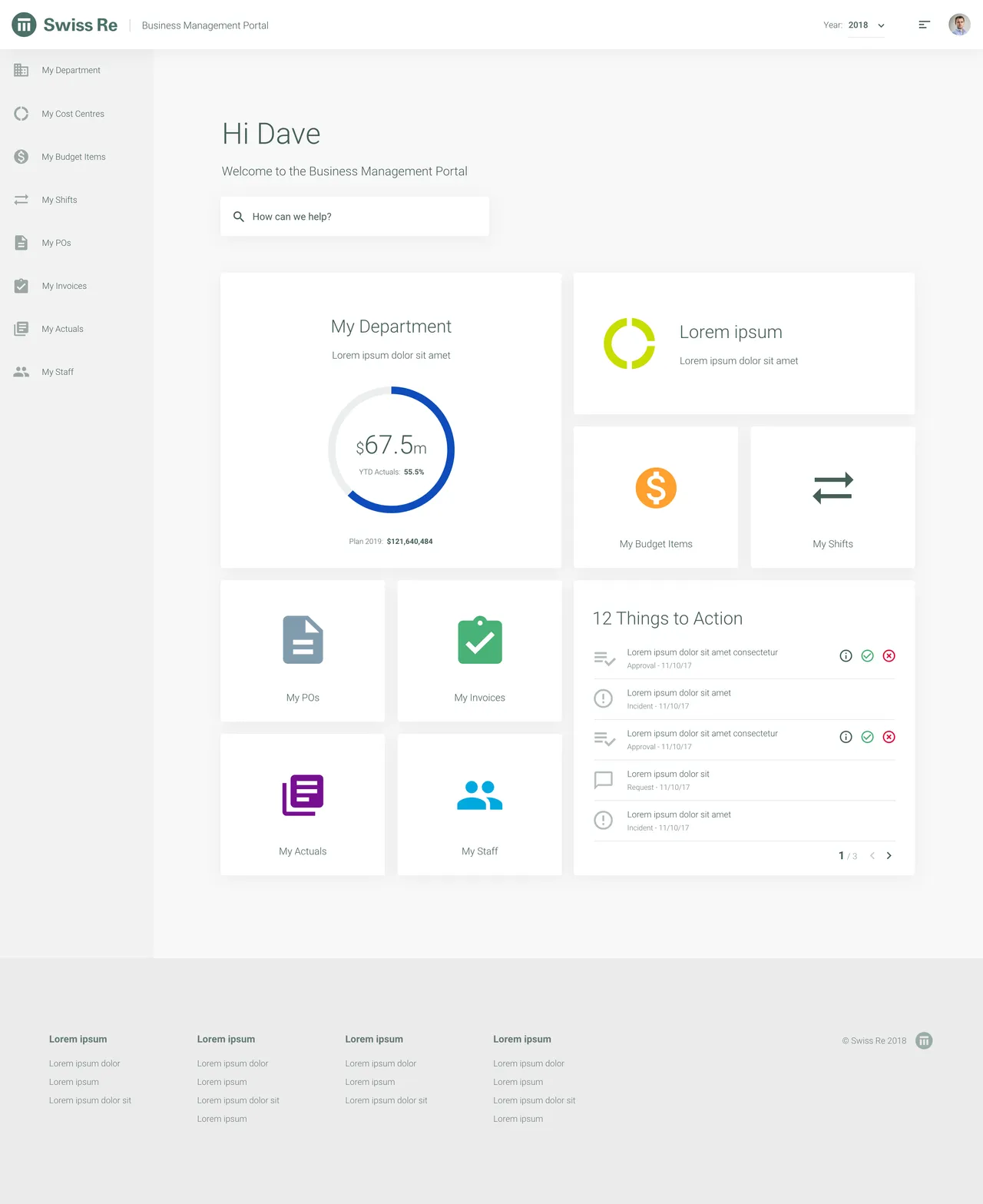Open My Department from the sidebar icon
Viewport: 983px width, 1204px height.
click(21, 70)
